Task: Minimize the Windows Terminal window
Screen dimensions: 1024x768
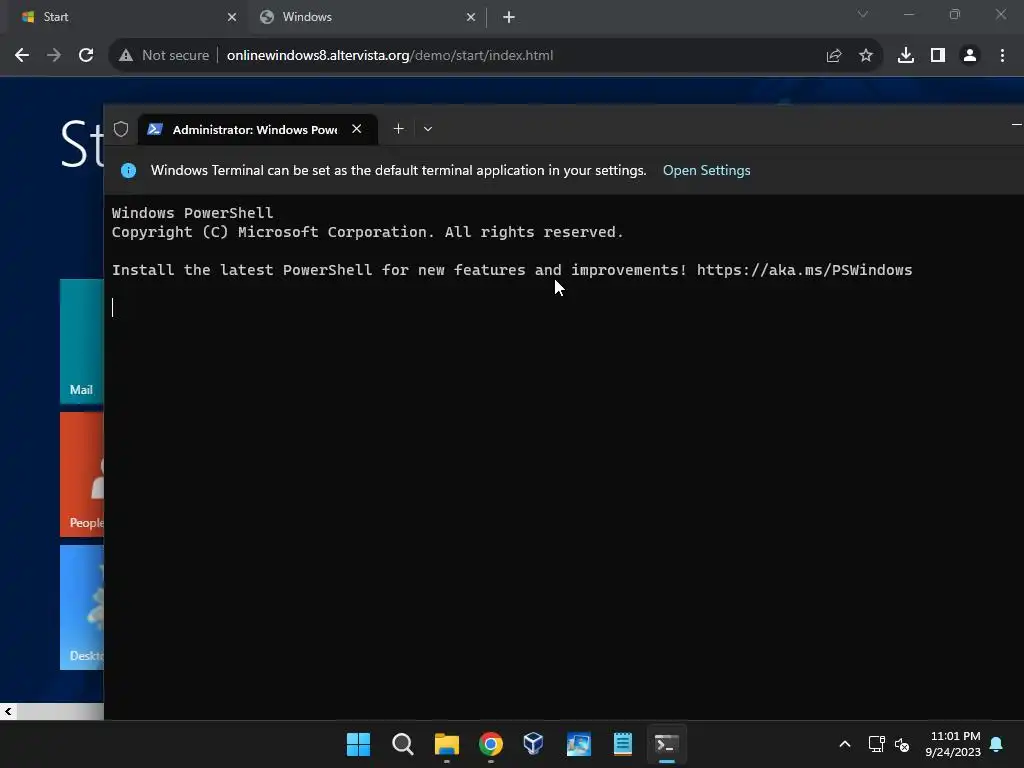Action: [x=1016, y=124]
